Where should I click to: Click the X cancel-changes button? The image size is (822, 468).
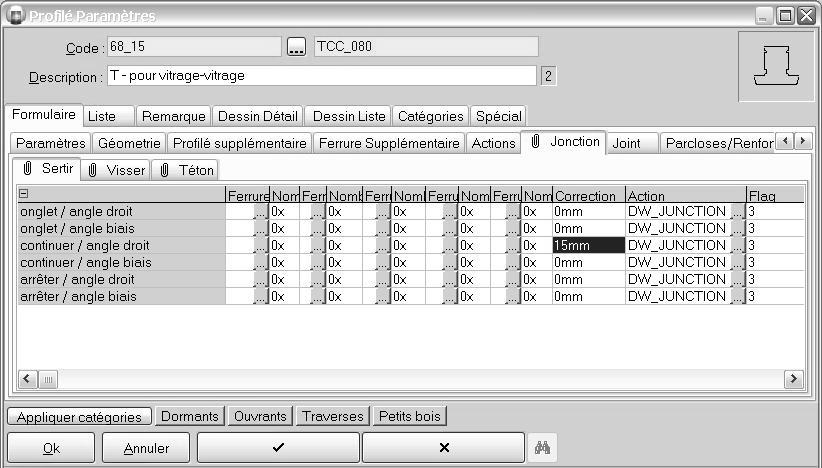pos(444,448)
